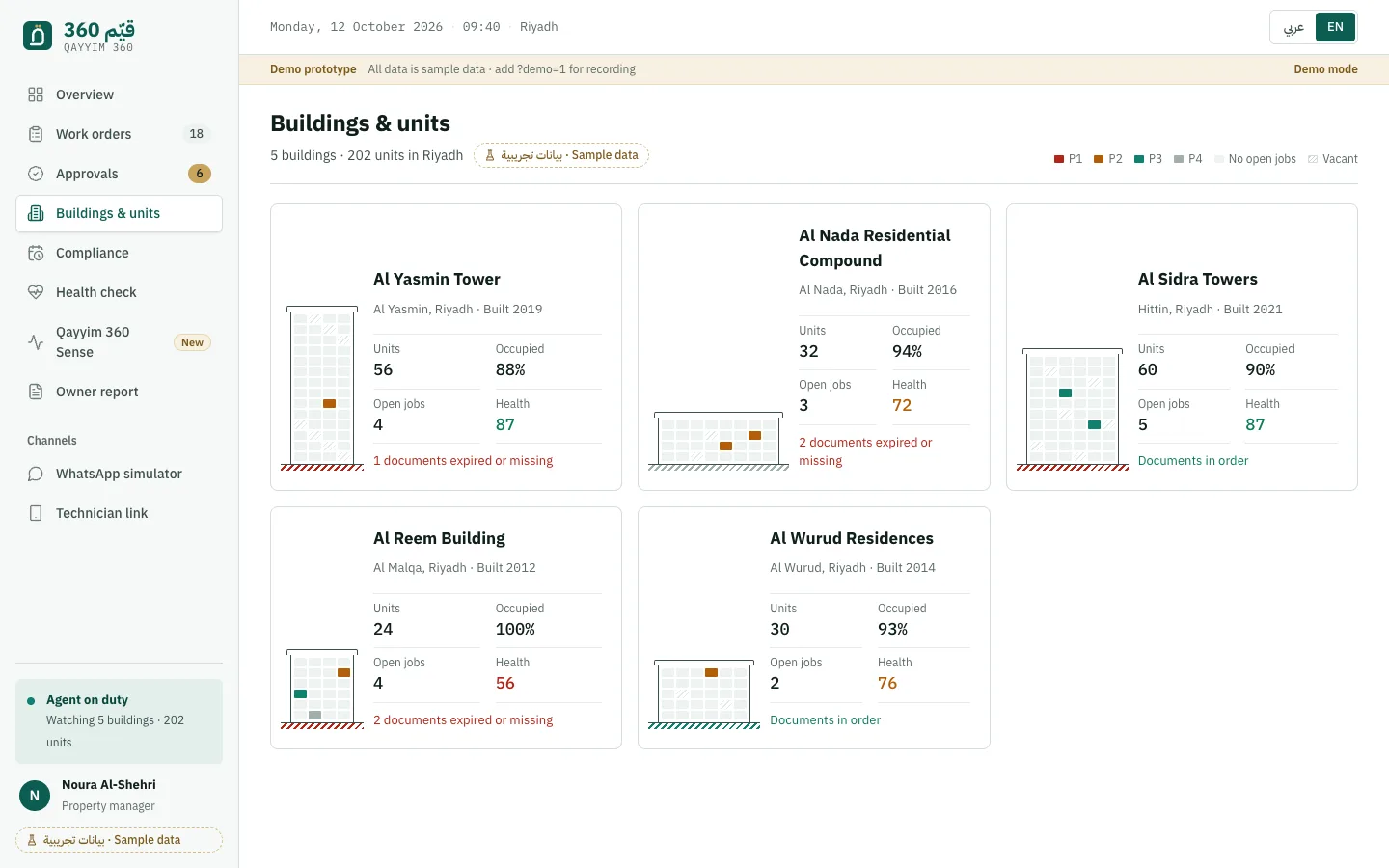Viewport: 1389px width, 868px height.
Task: Click Al Sidra 'Documents in order' status
Action: (x=1193, y=461)
